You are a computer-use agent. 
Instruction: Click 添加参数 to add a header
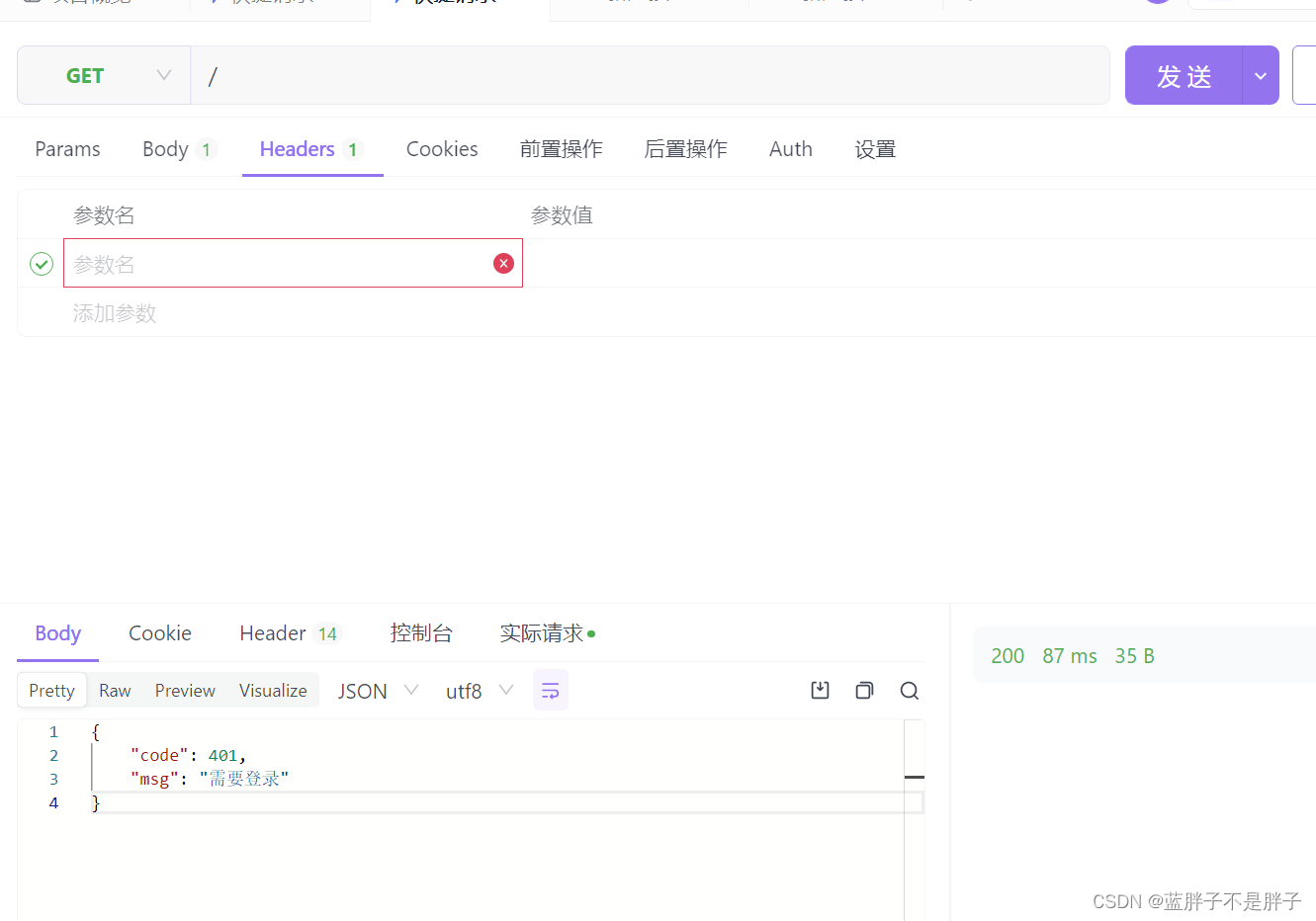(x=115, y=313)
